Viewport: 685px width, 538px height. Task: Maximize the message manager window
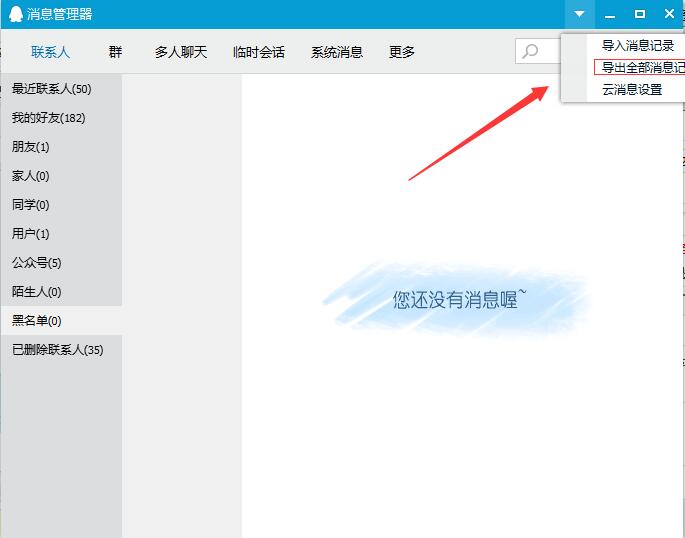640,14
